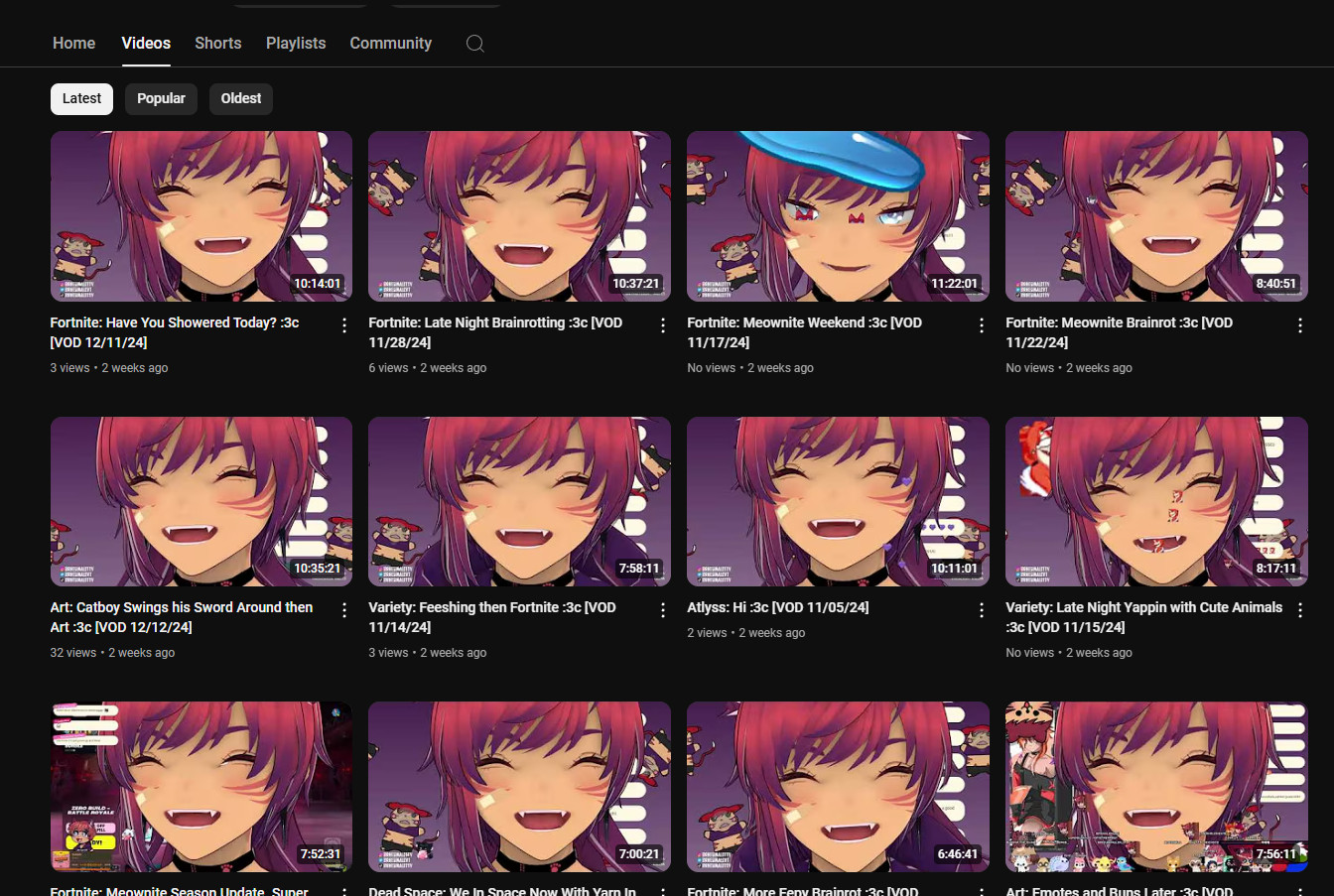Play the 6:46:41 video thumbnail
Screen dimensions: 1334x896
click(x=838, y=787)
